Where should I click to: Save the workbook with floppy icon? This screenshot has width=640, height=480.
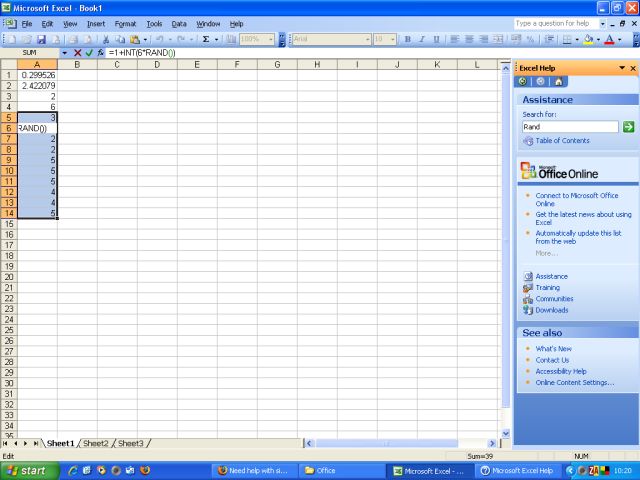coord(41,39)
